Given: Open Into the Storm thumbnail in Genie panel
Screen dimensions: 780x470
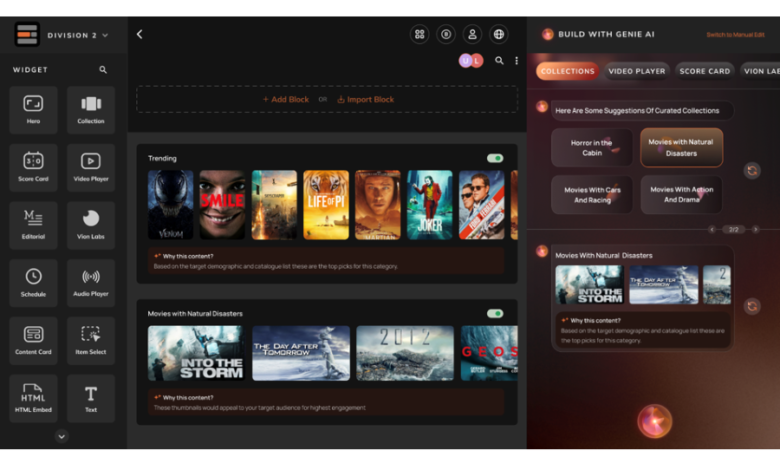Looking at the screenshot, I should point(589,284).
